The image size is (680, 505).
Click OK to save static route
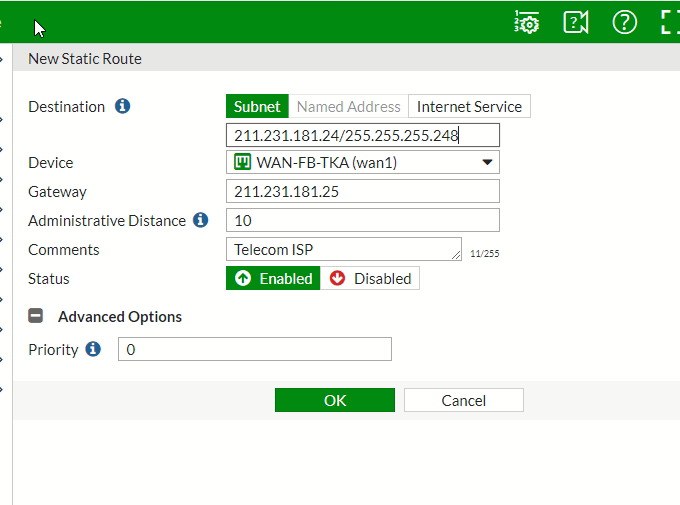click(x=335, y=400)
